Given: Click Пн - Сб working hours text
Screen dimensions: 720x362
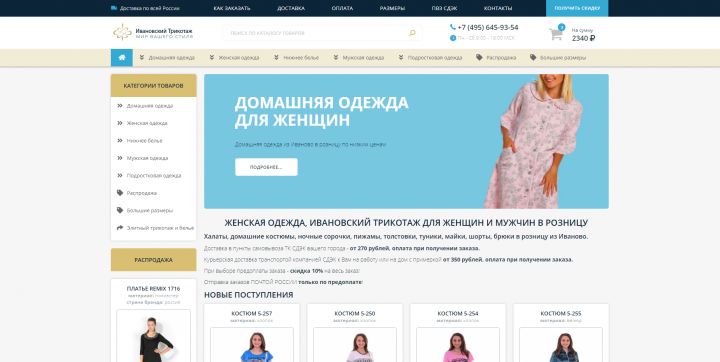Looking at the screenshot, I should click(x=486, y=38).
